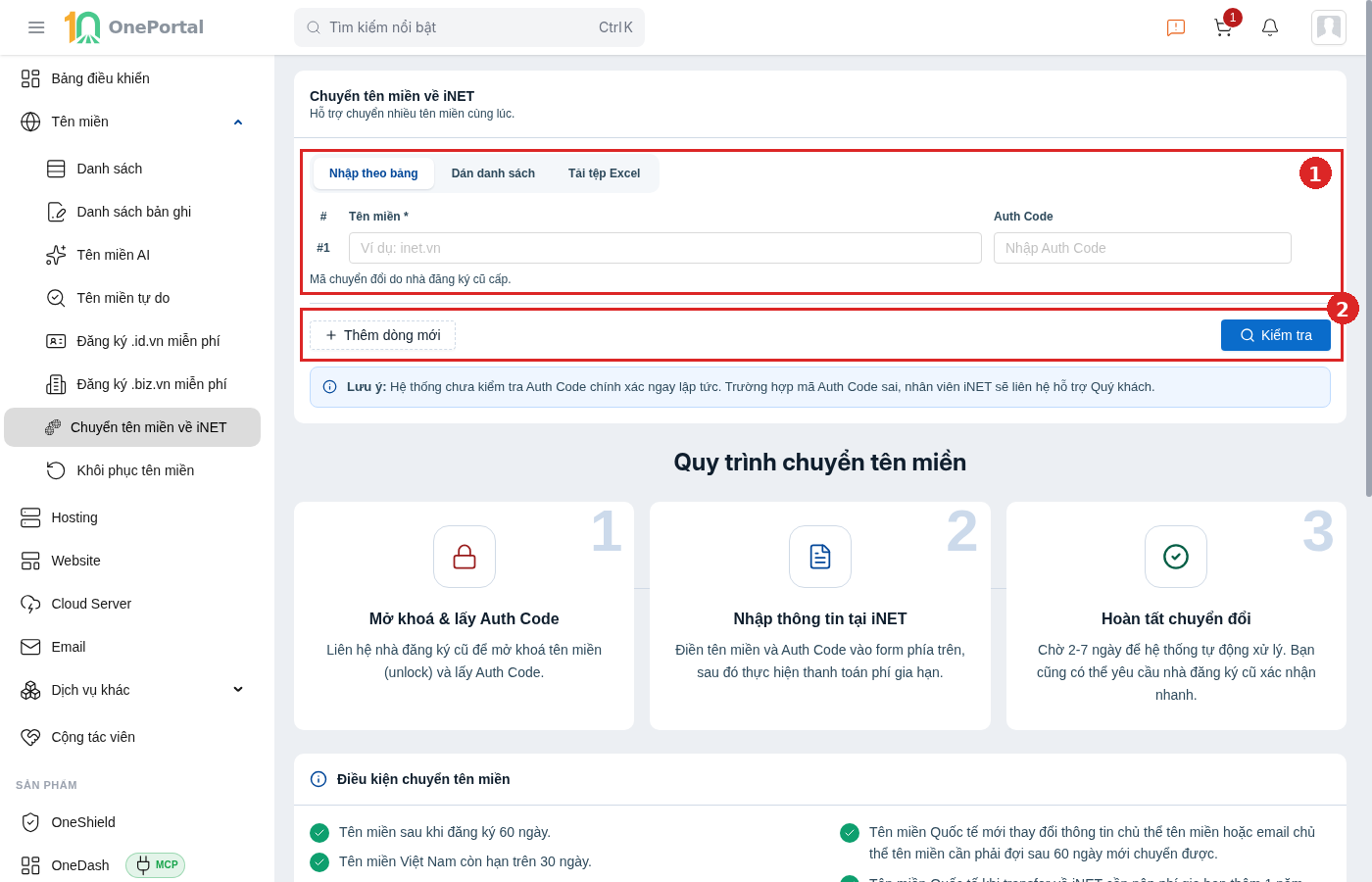The height and width of the screenshot is (882, 1372).
Task: Click the text Tên miền sau khi đăng ký 60 ngày
Action: (445, 832)
